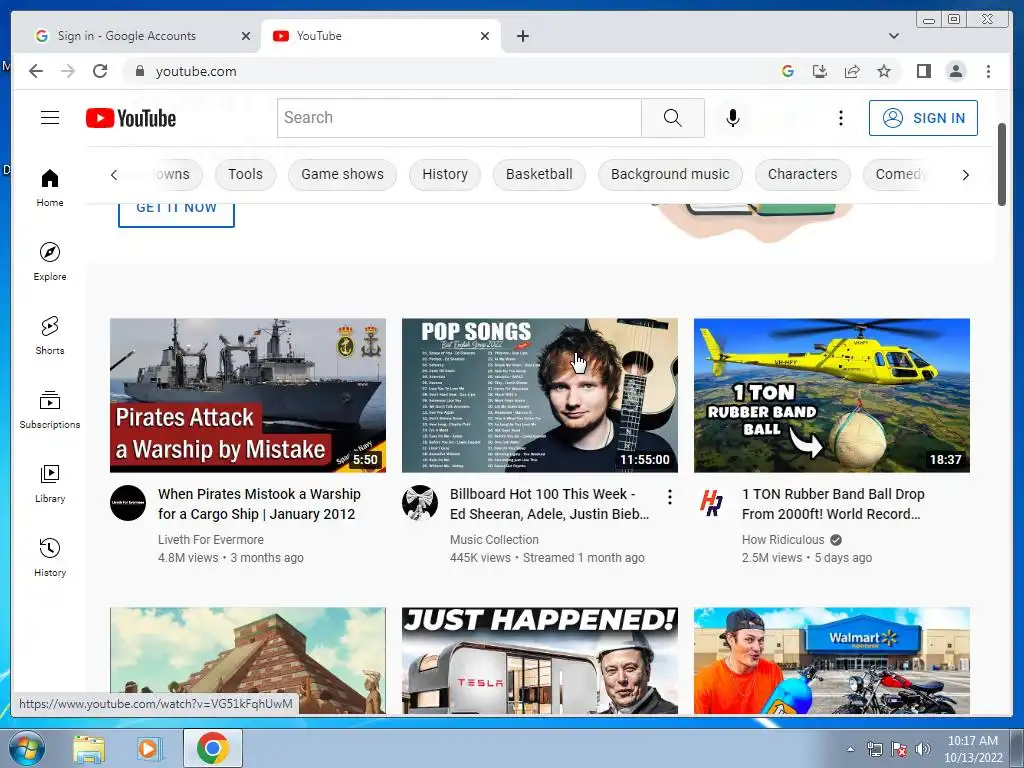Click the SIGN IN button

(923, 118)
